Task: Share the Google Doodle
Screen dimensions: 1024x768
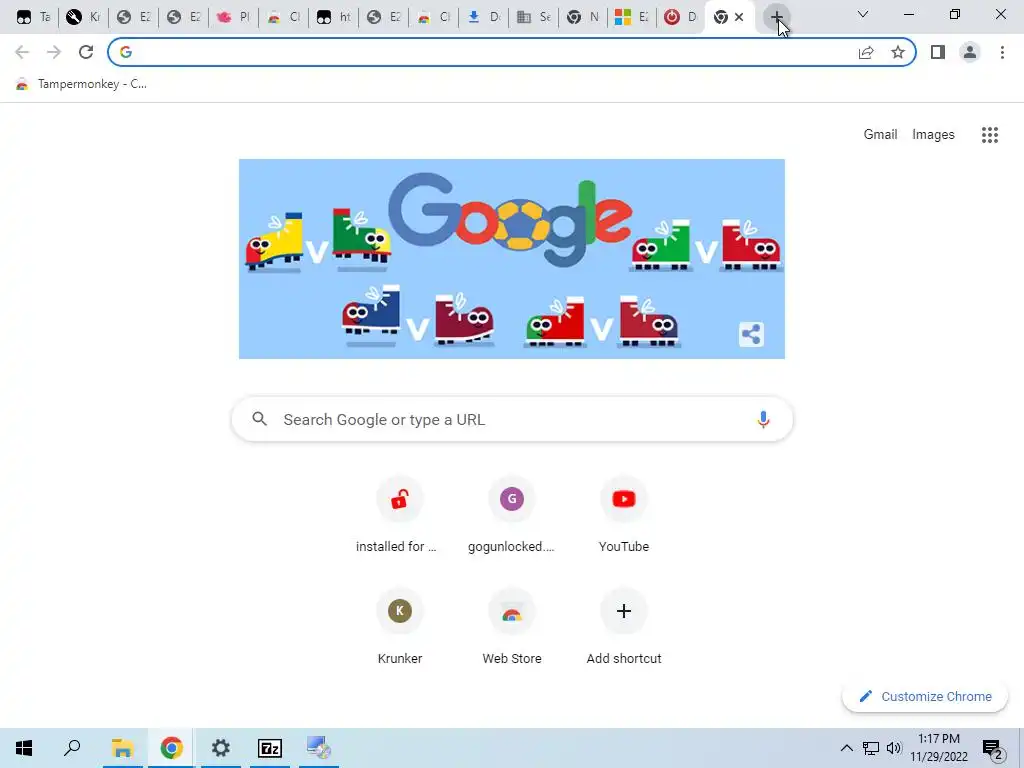Action: pos(751,334)
